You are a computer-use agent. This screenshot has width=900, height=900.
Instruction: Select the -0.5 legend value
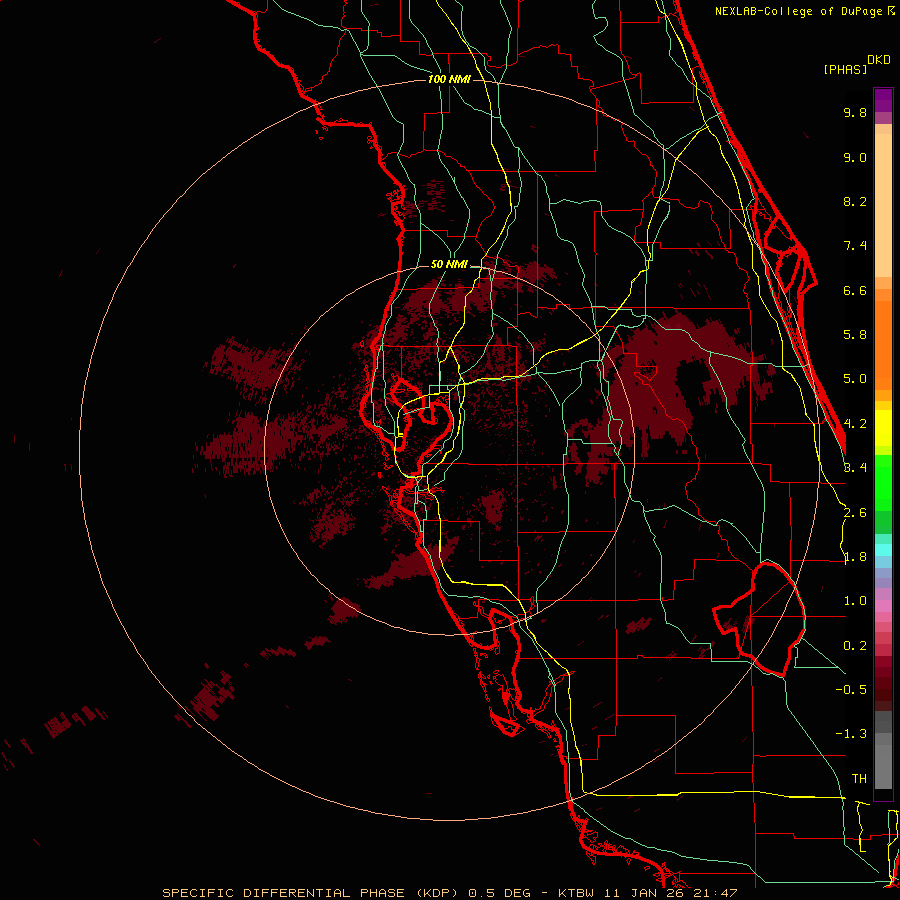pyautogui.click(x=851, y=690)
